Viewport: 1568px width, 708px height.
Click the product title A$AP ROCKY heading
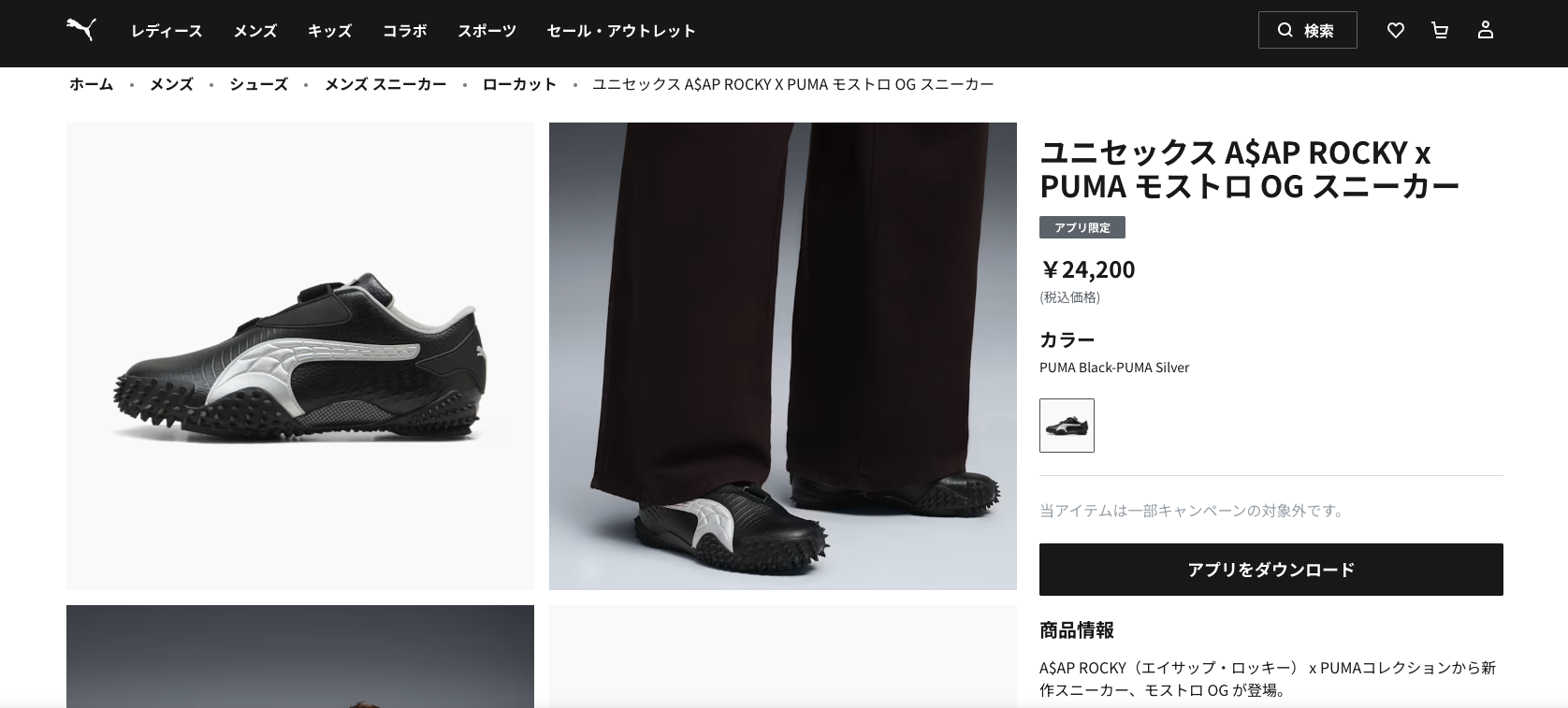tap(1249, 169)
